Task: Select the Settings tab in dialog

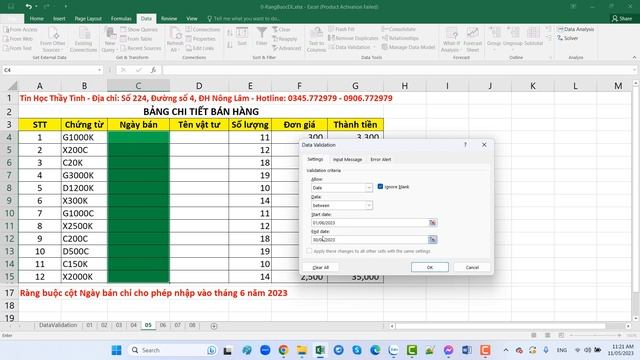Action: 315,159
